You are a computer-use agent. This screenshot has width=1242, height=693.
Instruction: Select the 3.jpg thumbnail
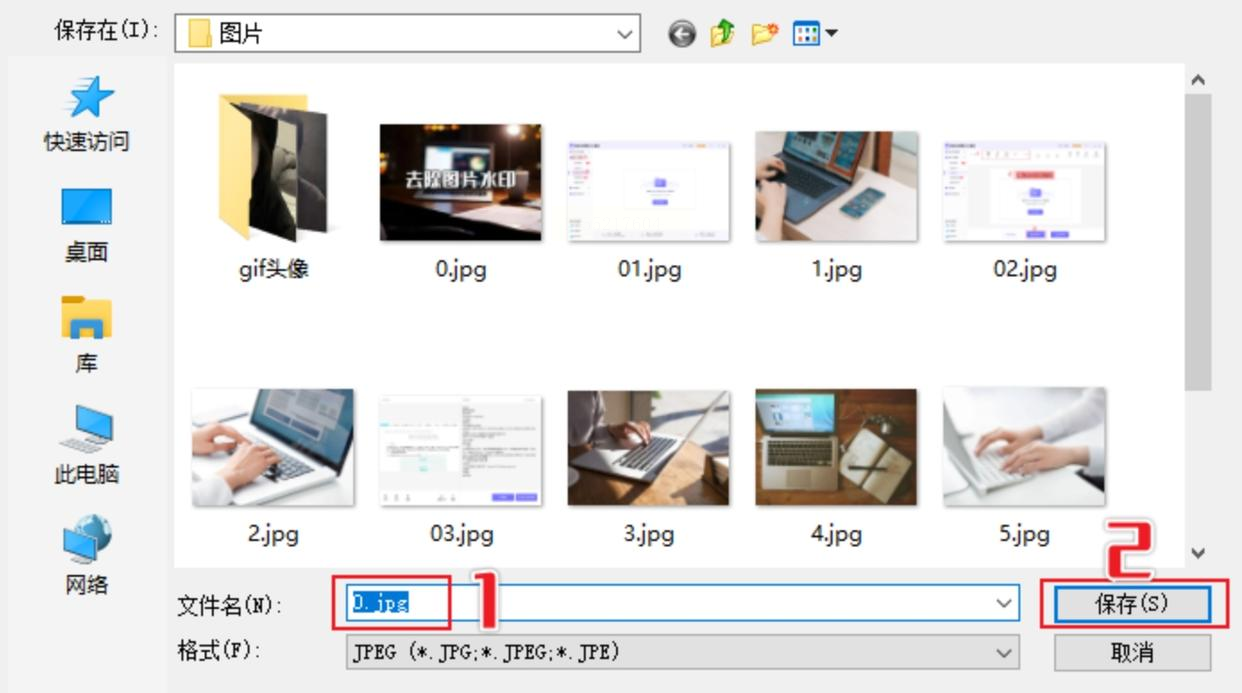tap(649, 447)
